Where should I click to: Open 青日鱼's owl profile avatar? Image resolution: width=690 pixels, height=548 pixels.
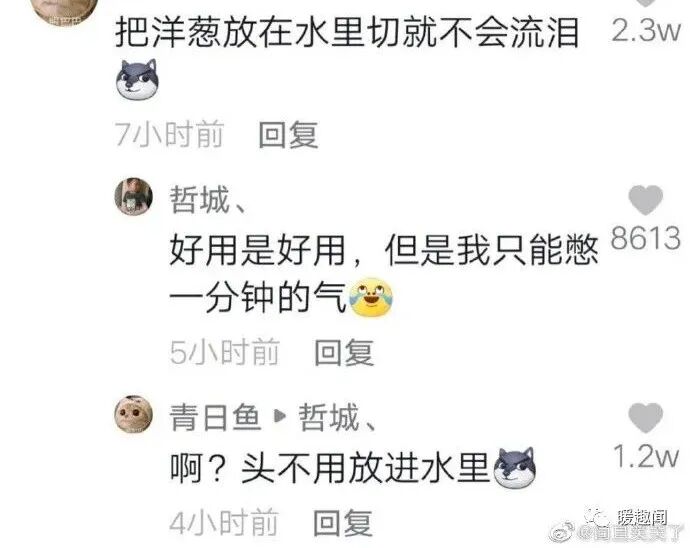point(134,414)
